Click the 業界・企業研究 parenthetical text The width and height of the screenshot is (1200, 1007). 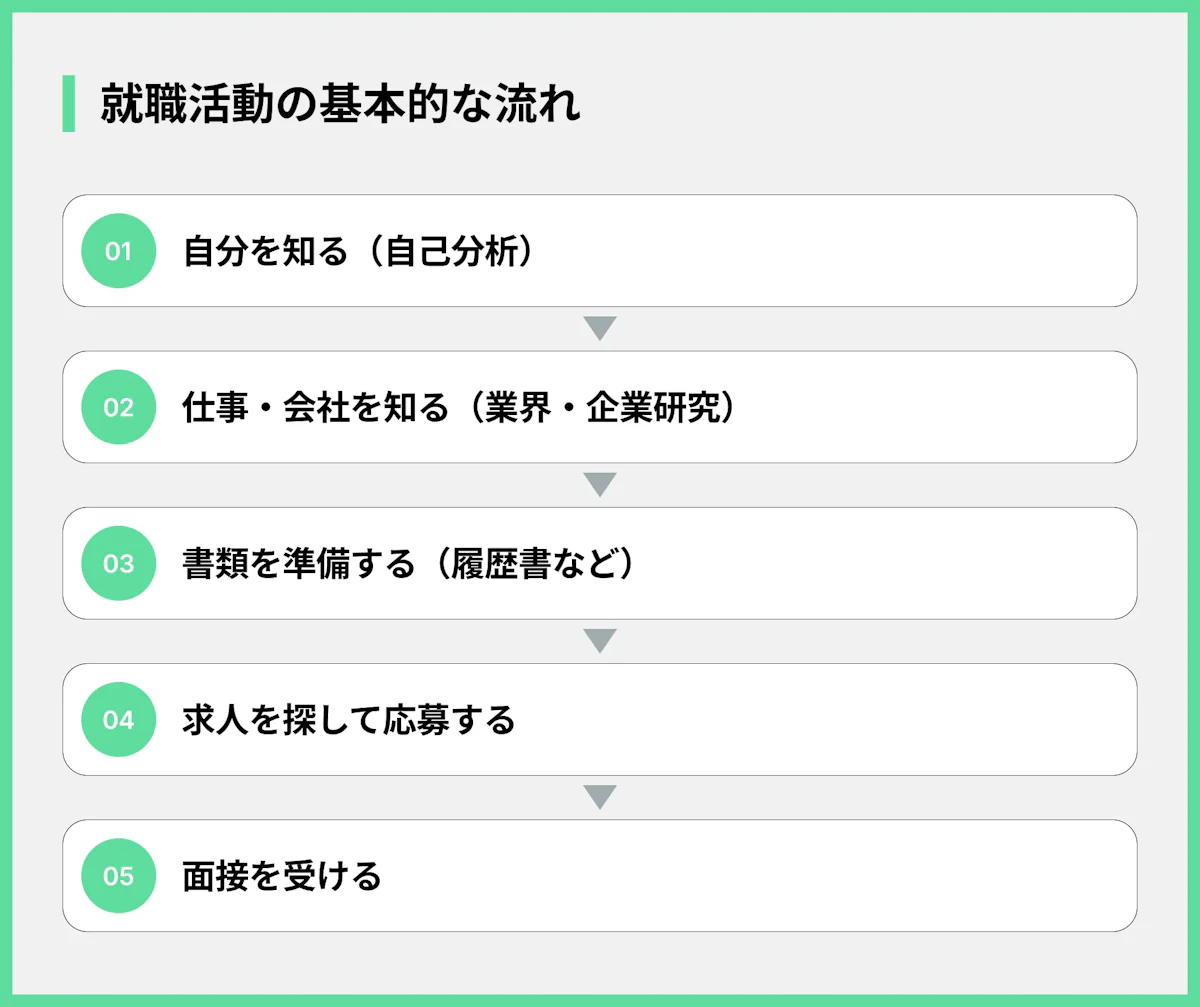(598, 407)
